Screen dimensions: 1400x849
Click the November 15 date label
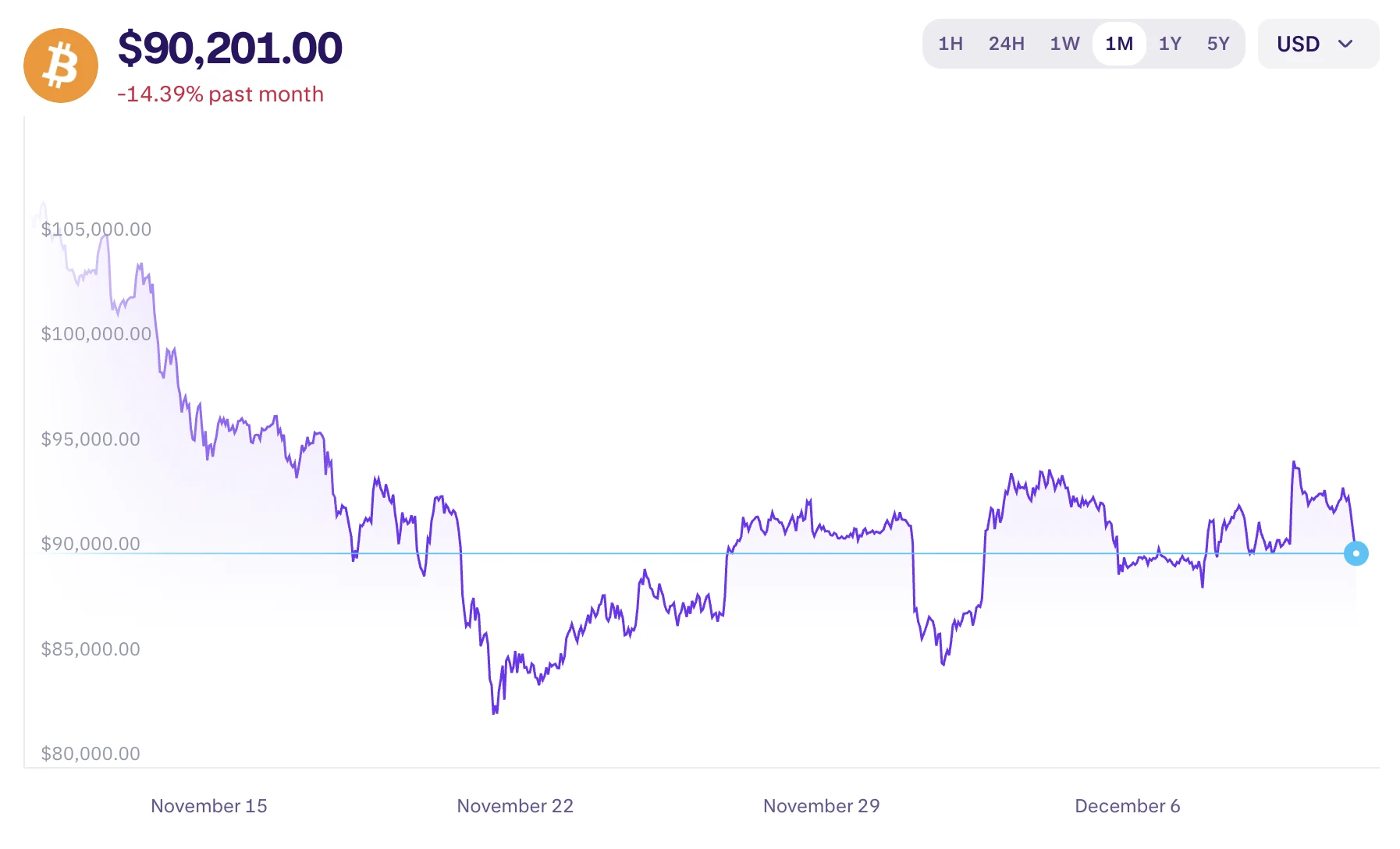tap(208, 806)
